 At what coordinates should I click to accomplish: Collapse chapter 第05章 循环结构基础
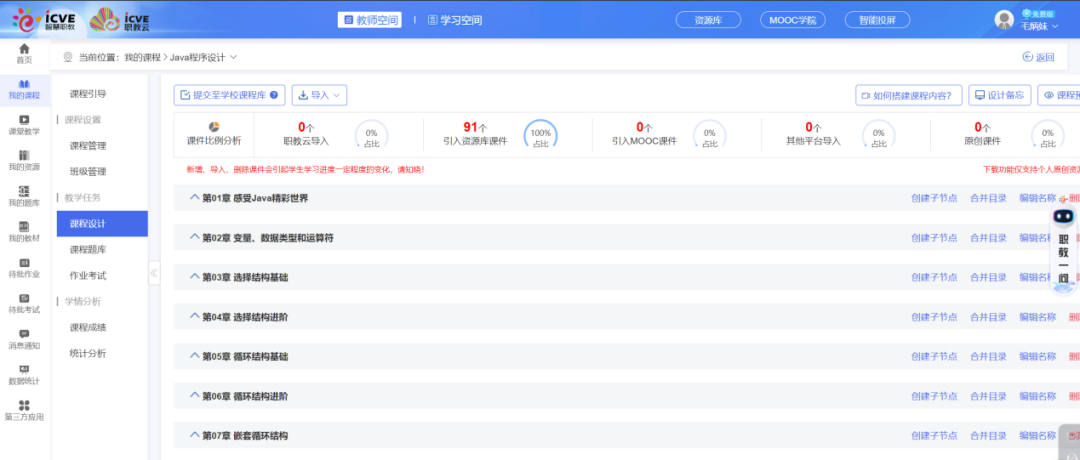point(194,356)
